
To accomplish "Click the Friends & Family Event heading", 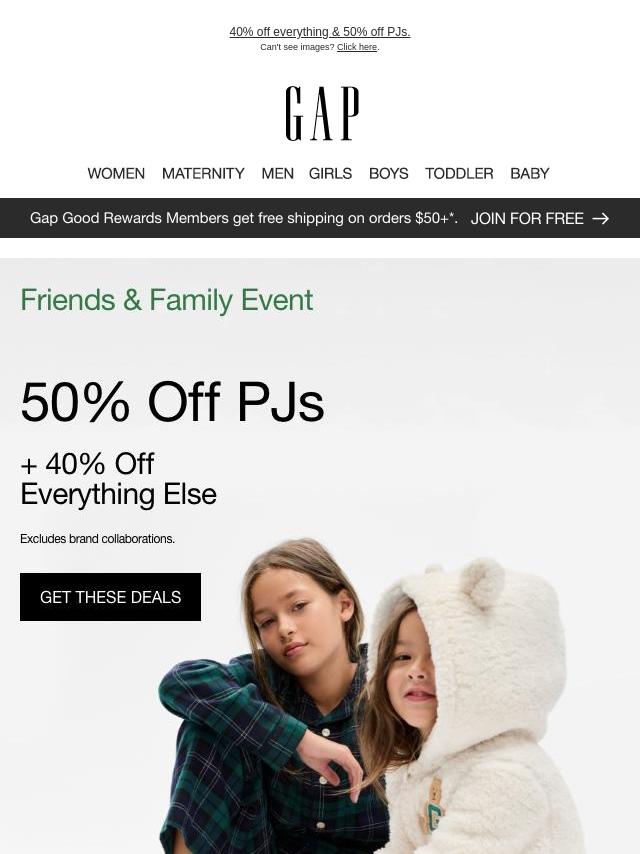I will (x=167, y=300).
